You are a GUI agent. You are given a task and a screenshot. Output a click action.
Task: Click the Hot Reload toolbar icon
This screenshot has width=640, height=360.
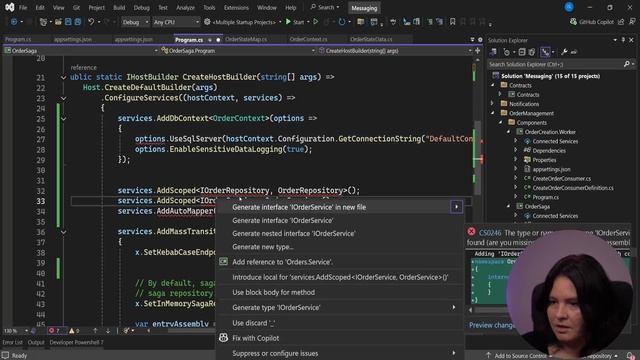pyautogui.click(x=342, y=22)
